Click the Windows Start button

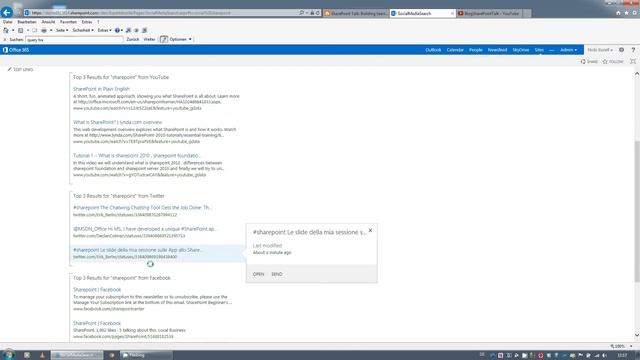pyautogui.click(x=8, y=355)
